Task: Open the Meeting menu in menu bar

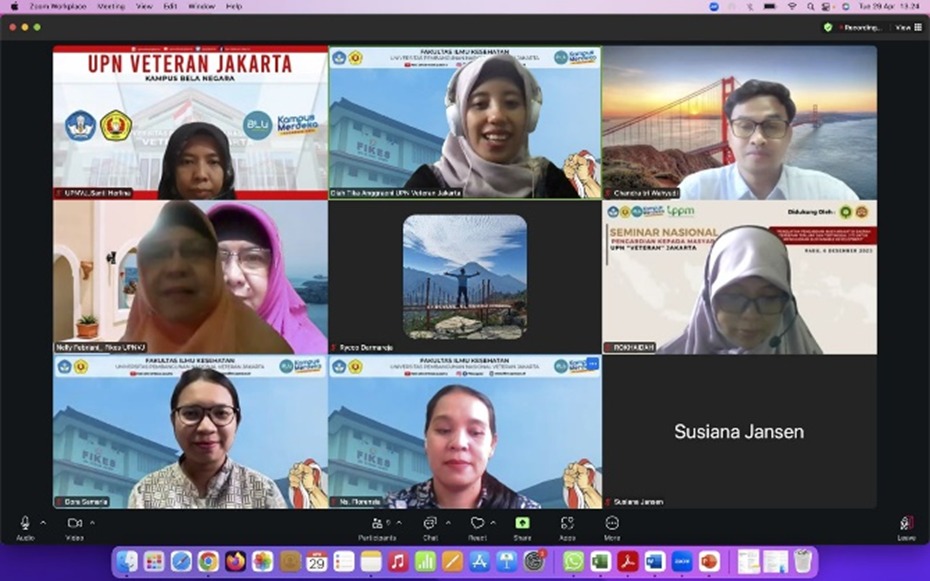Action: (x=111, y=6)
